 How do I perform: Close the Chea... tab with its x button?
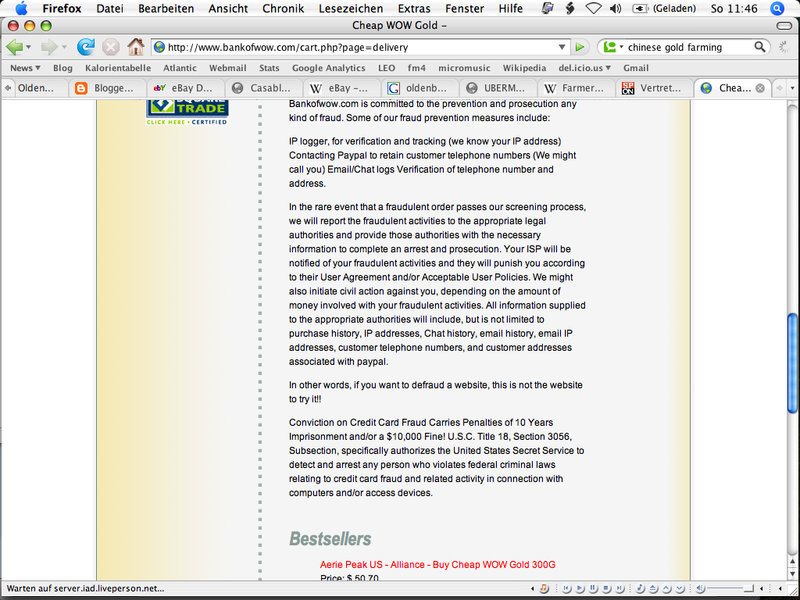(760, 88)
